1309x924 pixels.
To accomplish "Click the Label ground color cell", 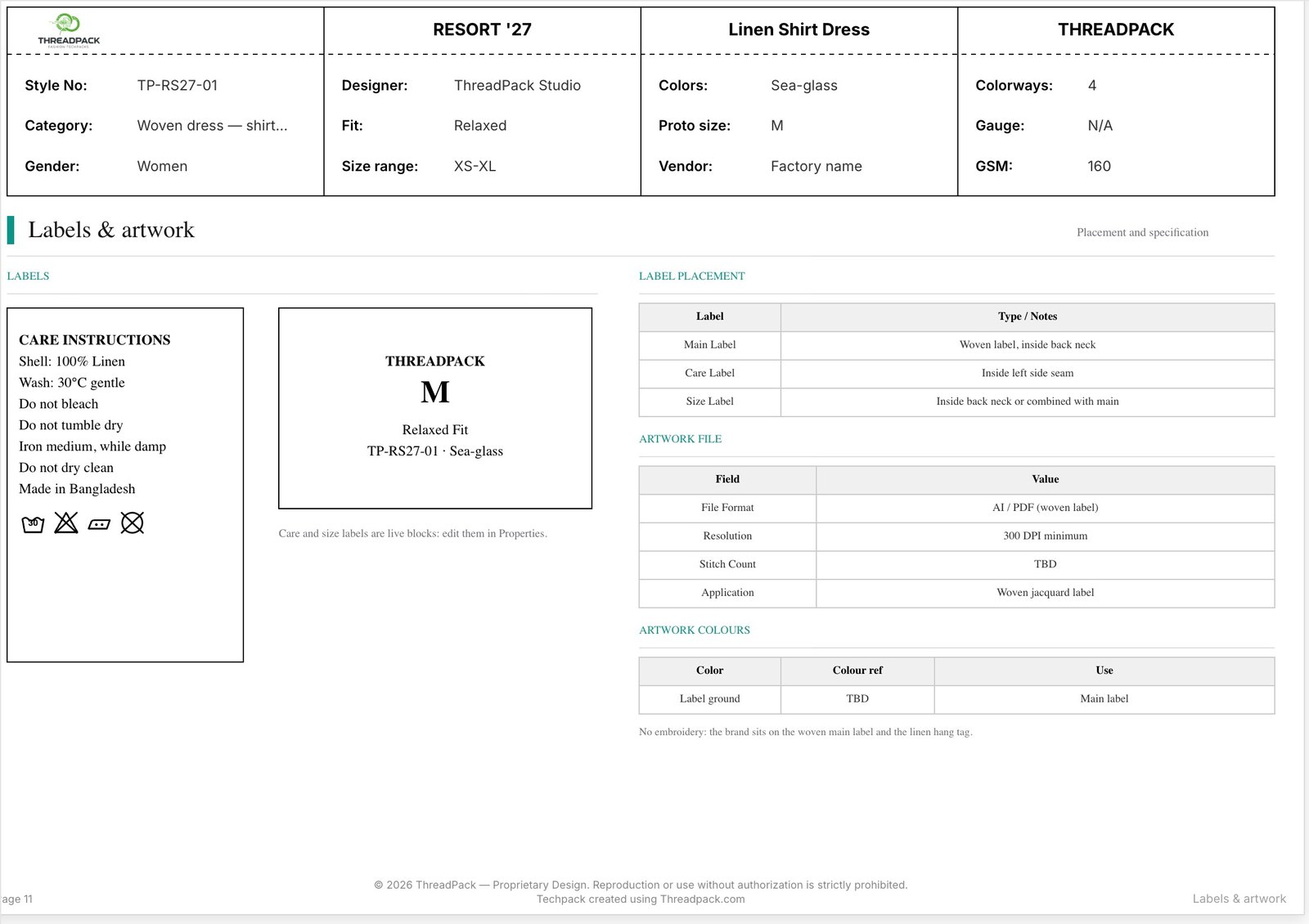I will point(709,698).
